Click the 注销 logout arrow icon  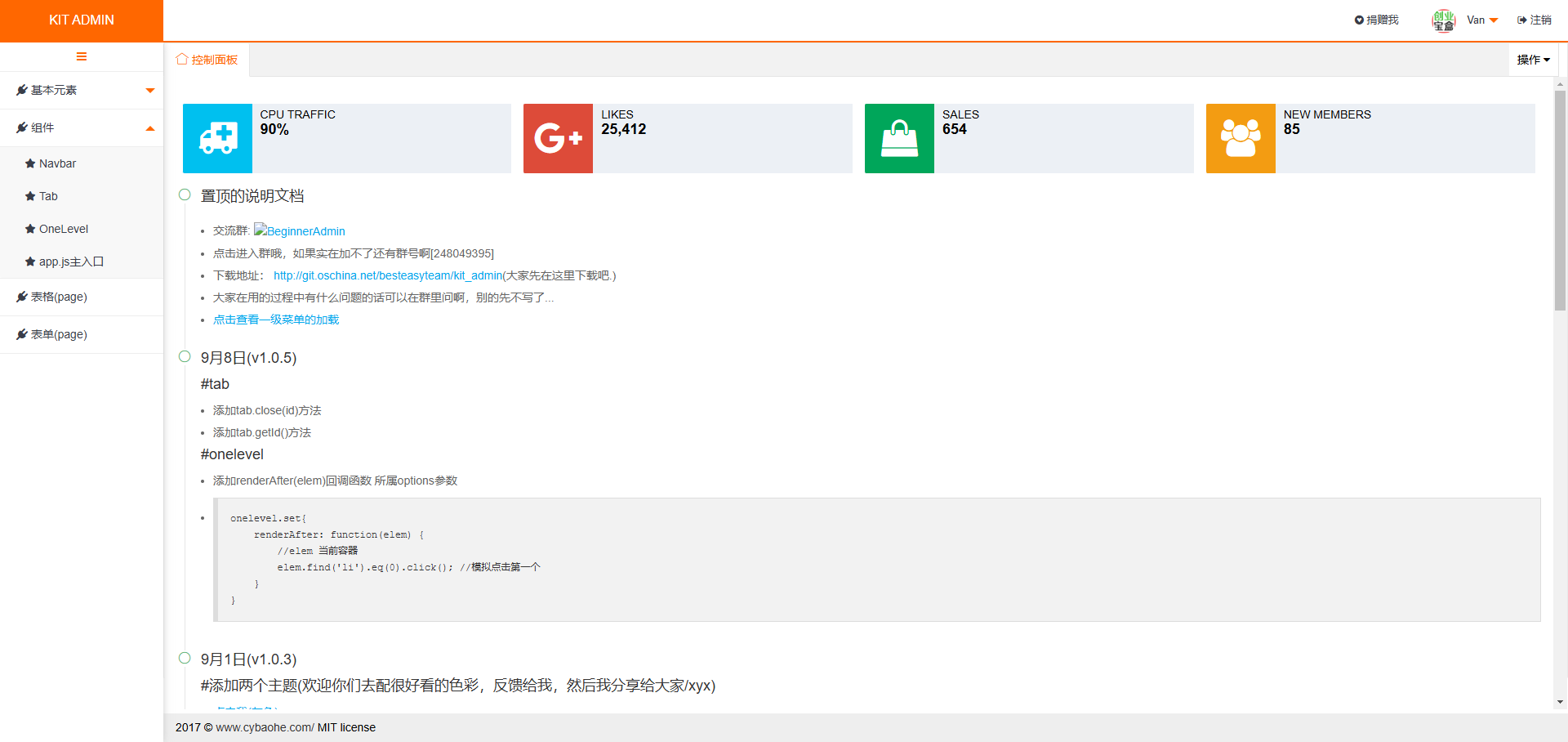coord(1522,20)
